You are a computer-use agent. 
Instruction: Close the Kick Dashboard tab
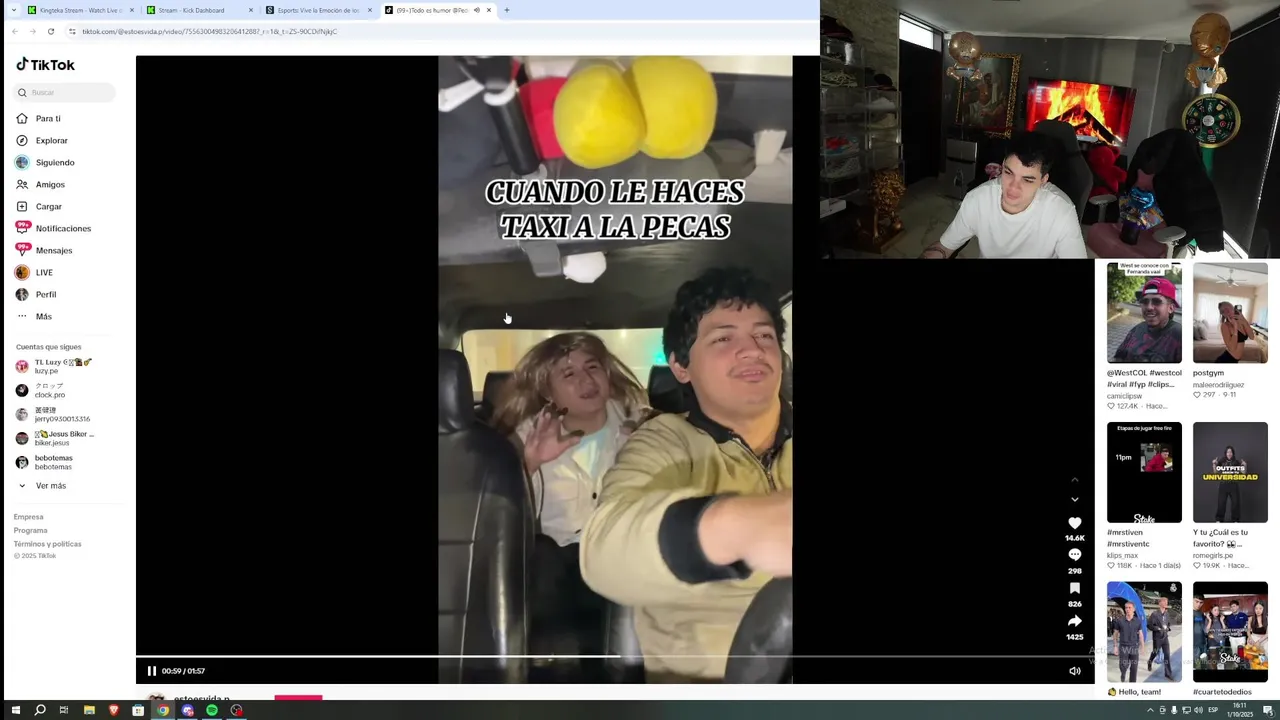pos(251,10)
